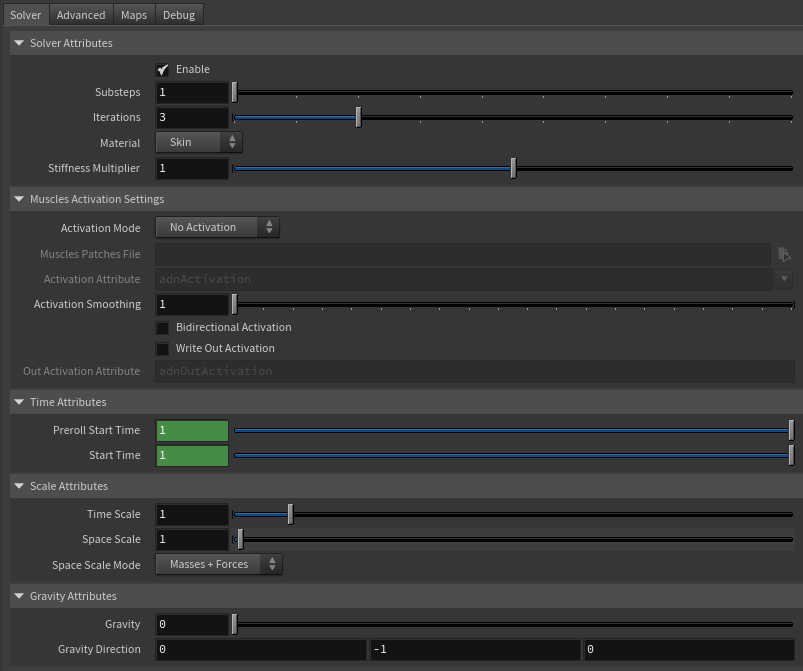803x671 pixels.
Task: Open the Material dropdown showing Skin
Action: coord(197,142)
